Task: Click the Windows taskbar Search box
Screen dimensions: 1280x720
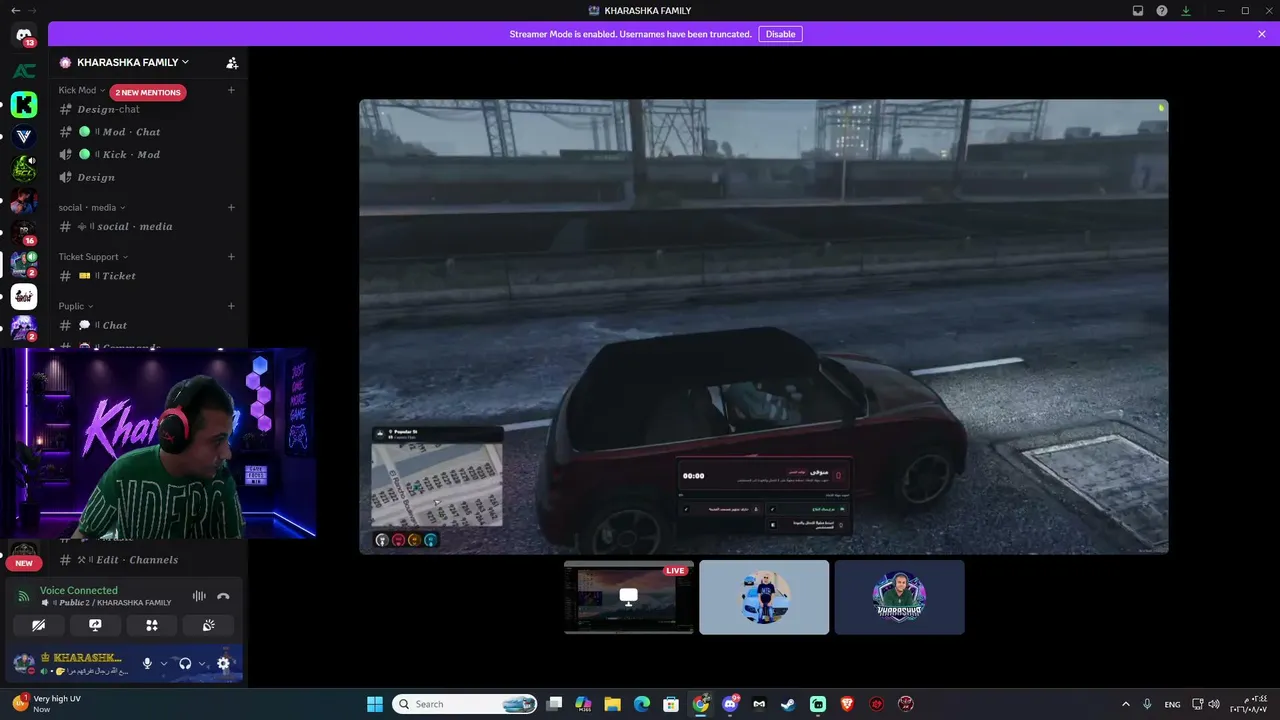Action: (466, 704)
